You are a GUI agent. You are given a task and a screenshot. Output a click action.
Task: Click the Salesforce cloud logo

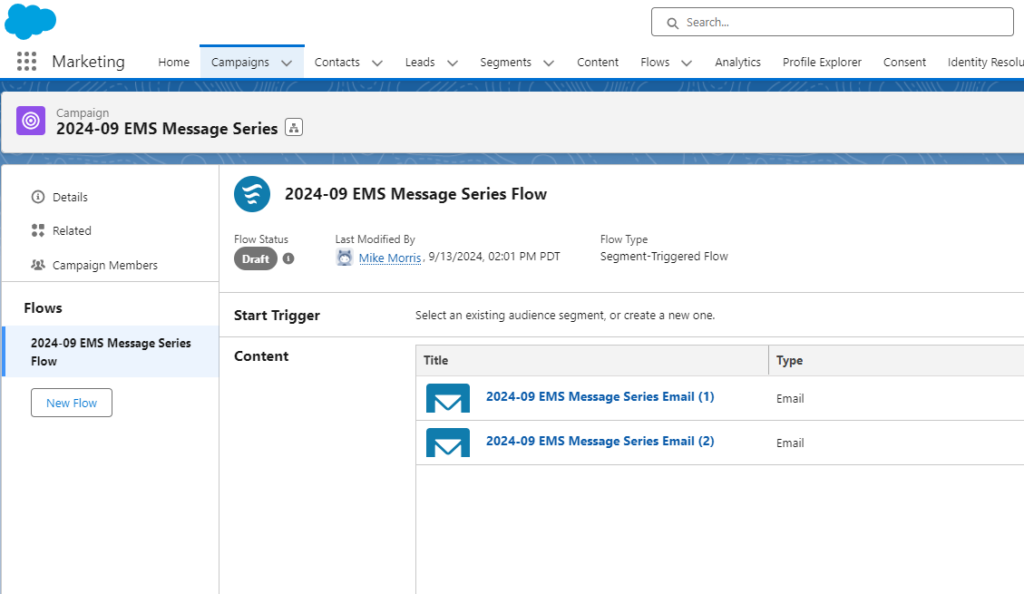[30, 20]
